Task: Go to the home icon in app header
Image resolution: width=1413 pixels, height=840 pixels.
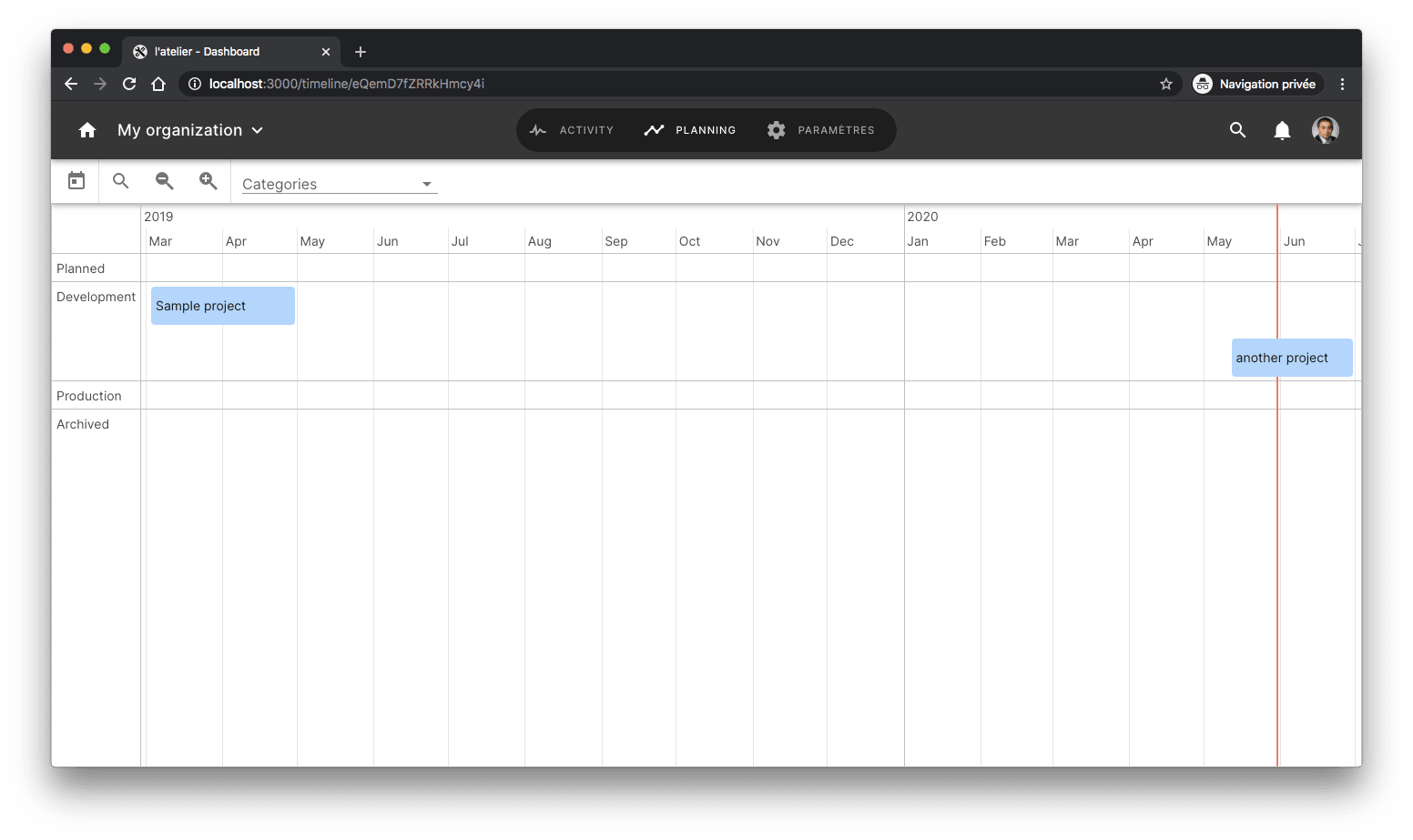Action: pos(87,130)
